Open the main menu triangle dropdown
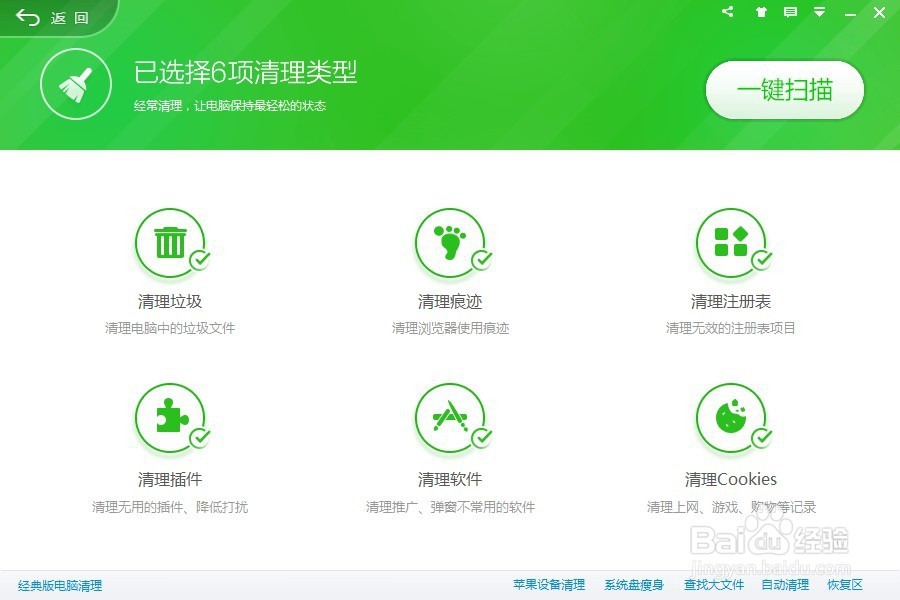The width and height of the screenshot is (900, 600). click(x=822, y=13)
